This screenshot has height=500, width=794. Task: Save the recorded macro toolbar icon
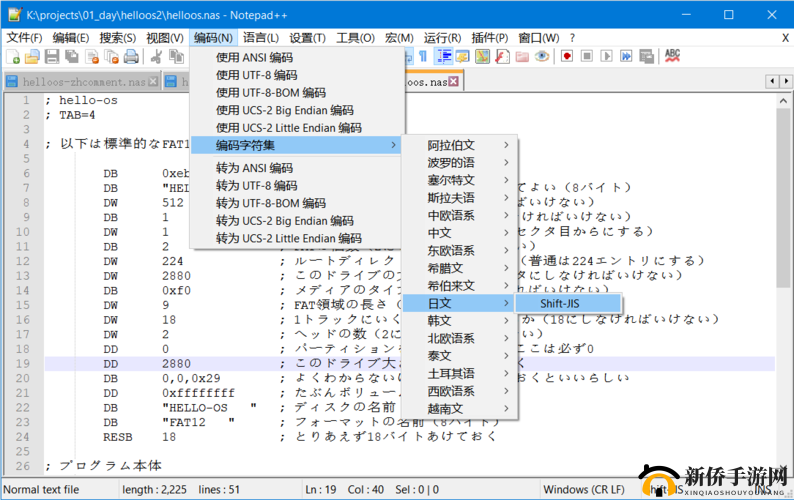(x=647, y=56)
